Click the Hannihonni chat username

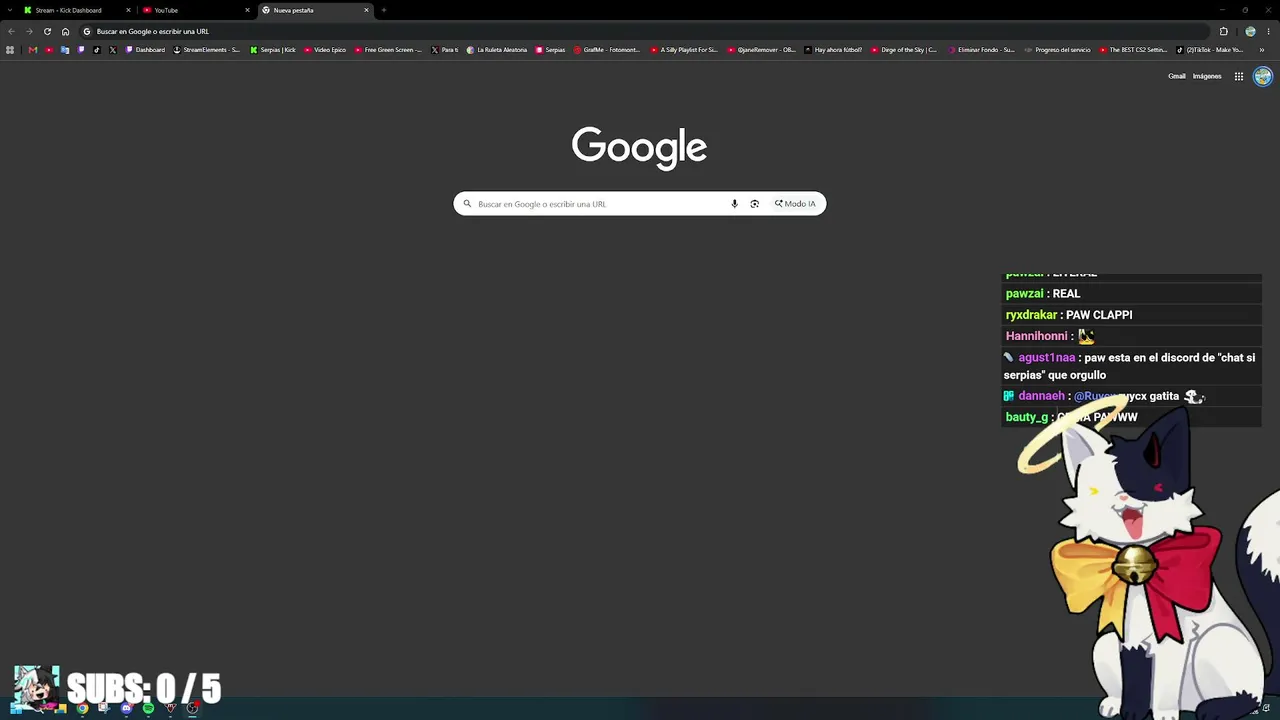click(x=1036, y=336)
